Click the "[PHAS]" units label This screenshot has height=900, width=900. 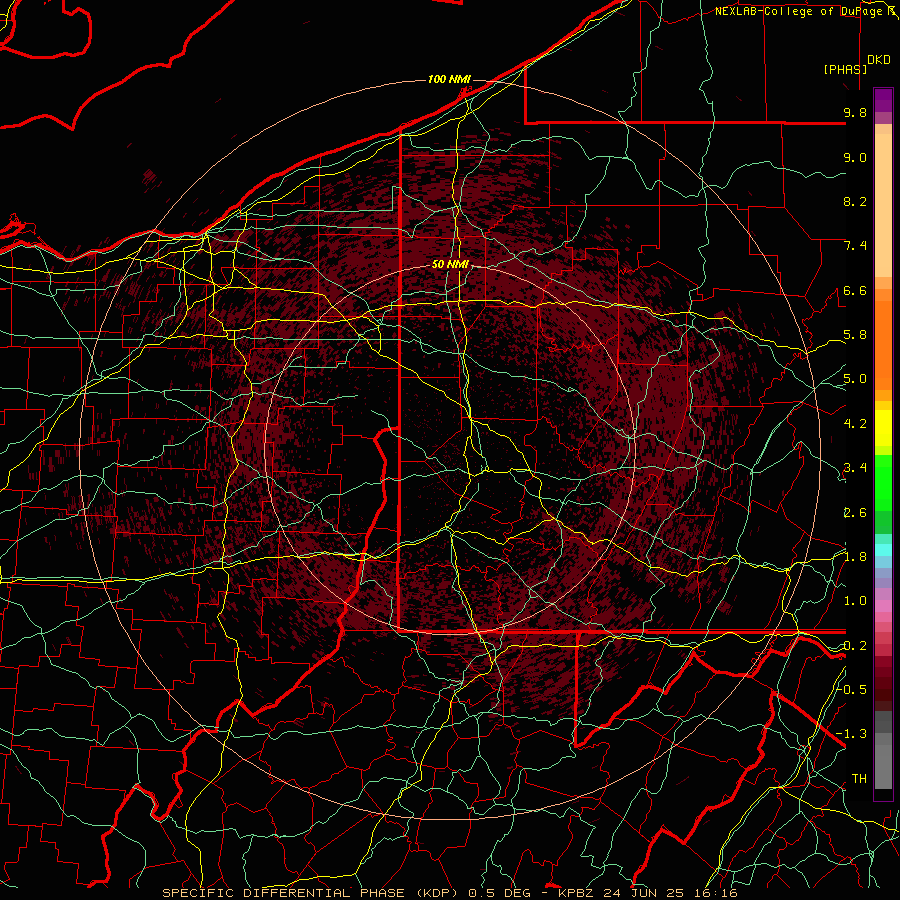point(845,70)
